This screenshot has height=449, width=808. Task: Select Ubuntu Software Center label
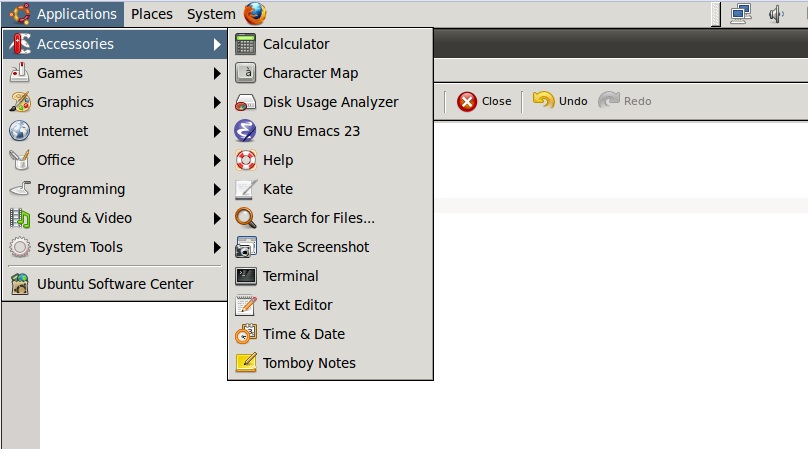click(115, 284)
